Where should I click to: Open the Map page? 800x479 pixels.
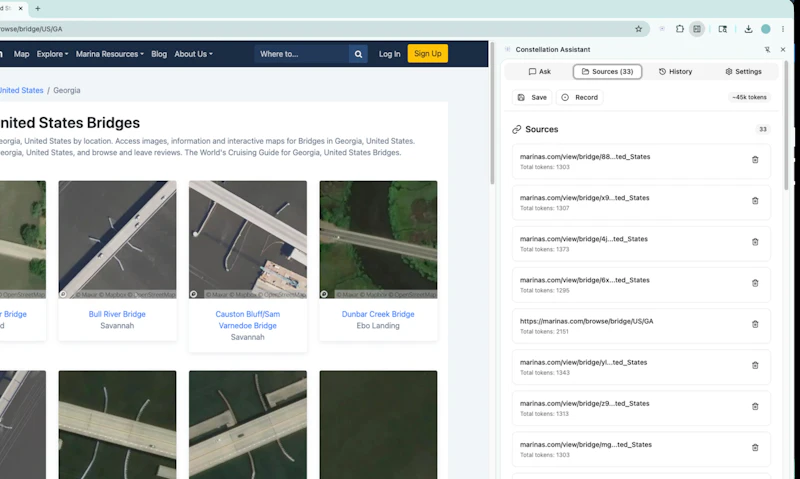[x=21, y=54]
